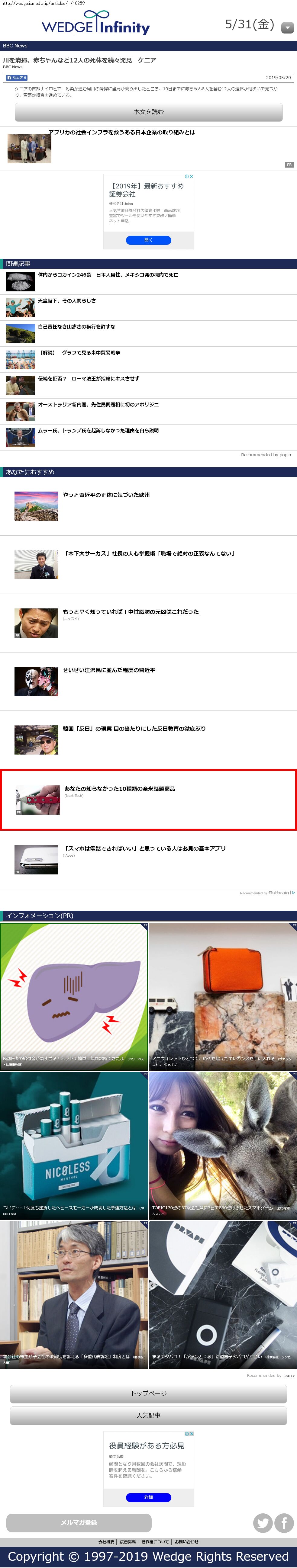Click the Recommended by popIn label
Screen dimensions: 297x1568
(x=266, y=455)
